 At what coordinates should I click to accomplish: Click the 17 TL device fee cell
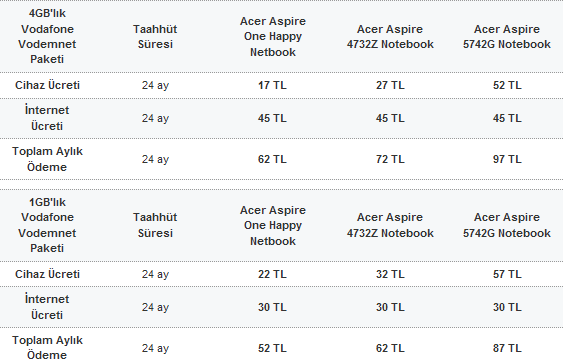272,85
